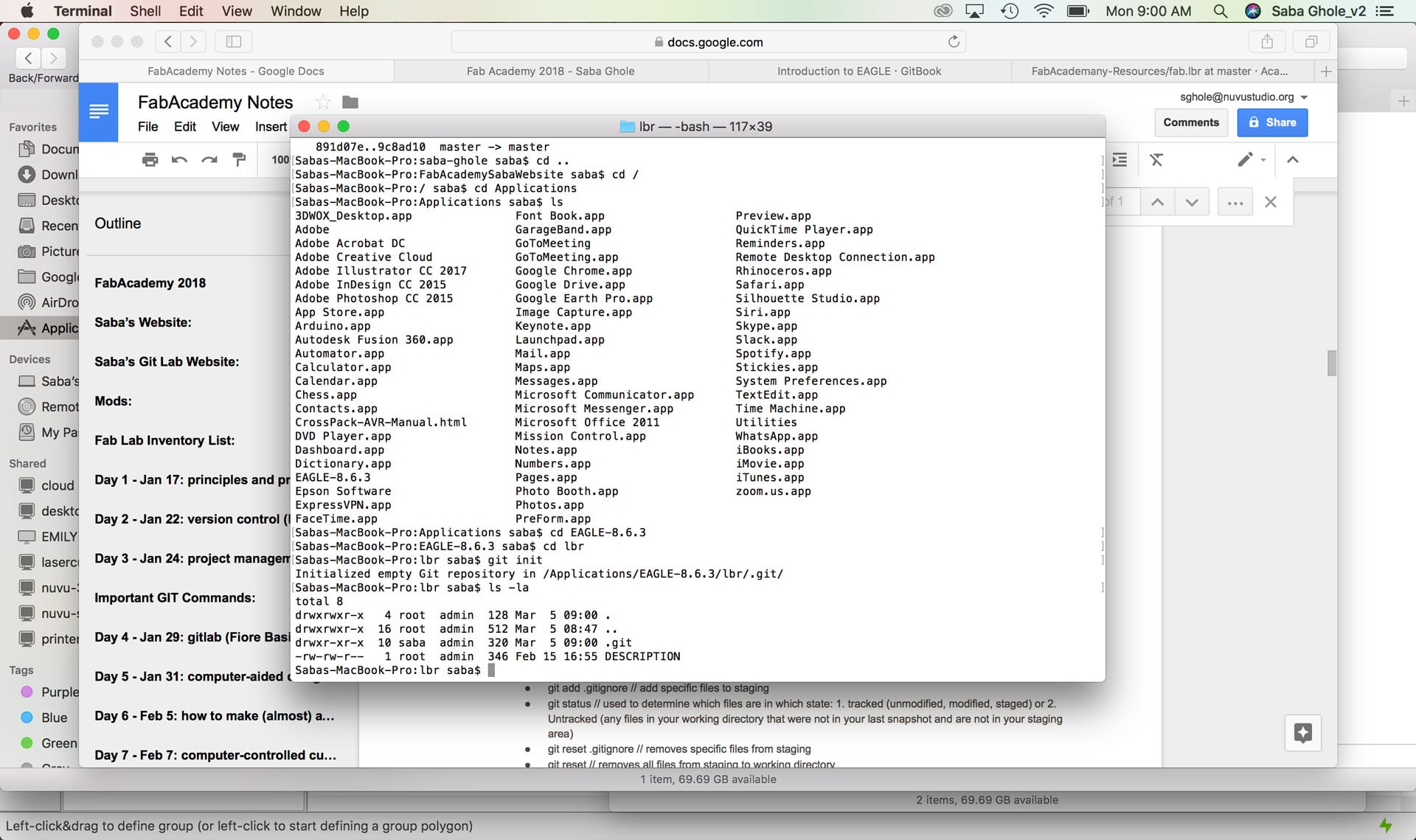
Task: Add a new Safari tab
Action: pyautogui.click(x=1326, y=72)
